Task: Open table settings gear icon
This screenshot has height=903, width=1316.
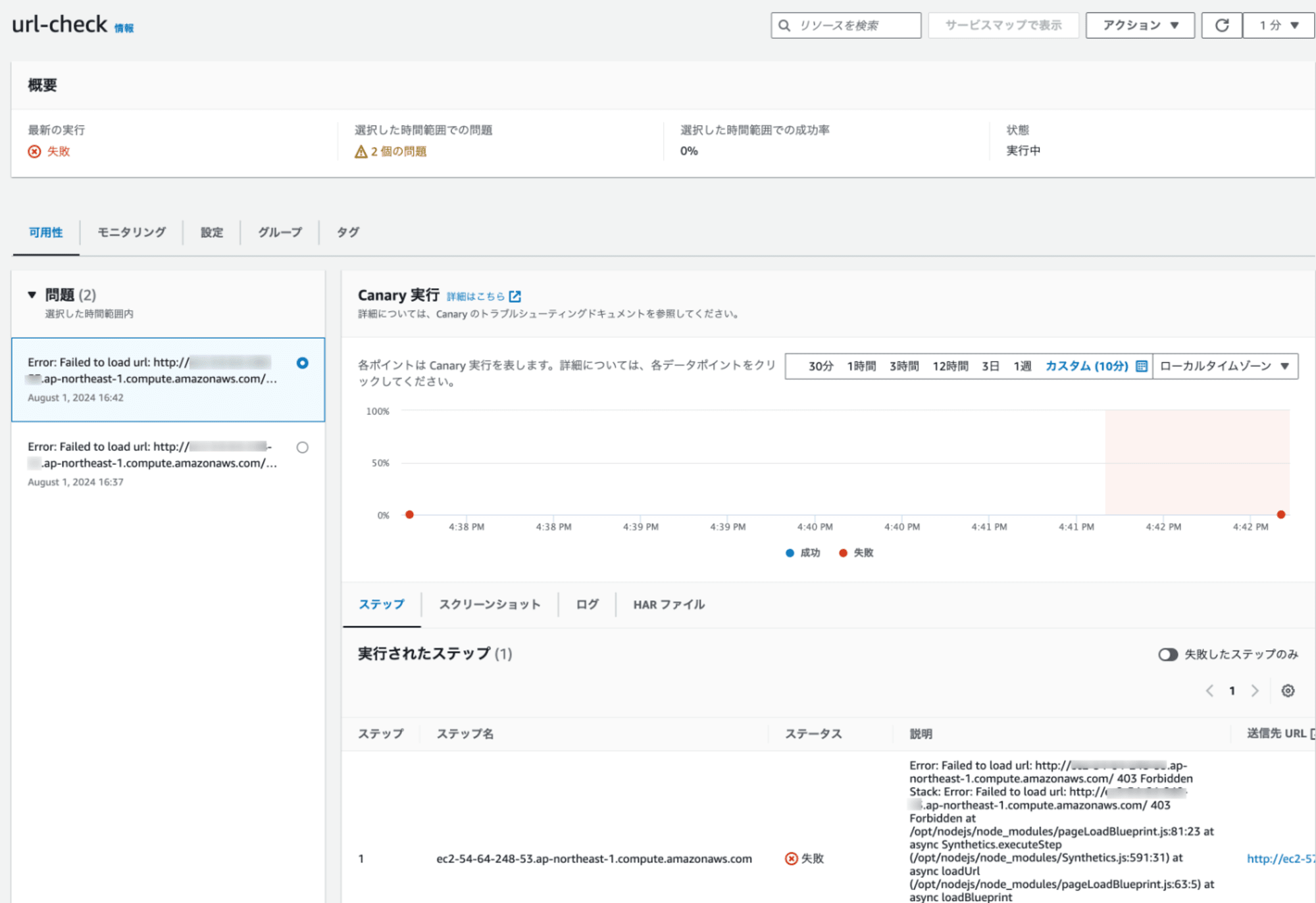Action: coord(1288,691)
